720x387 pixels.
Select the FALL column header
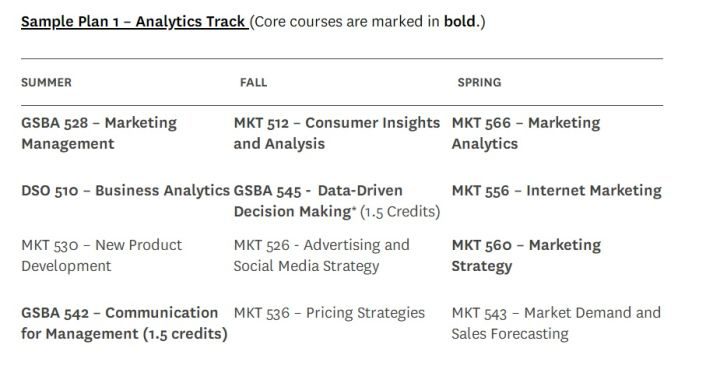click(253, 83)
